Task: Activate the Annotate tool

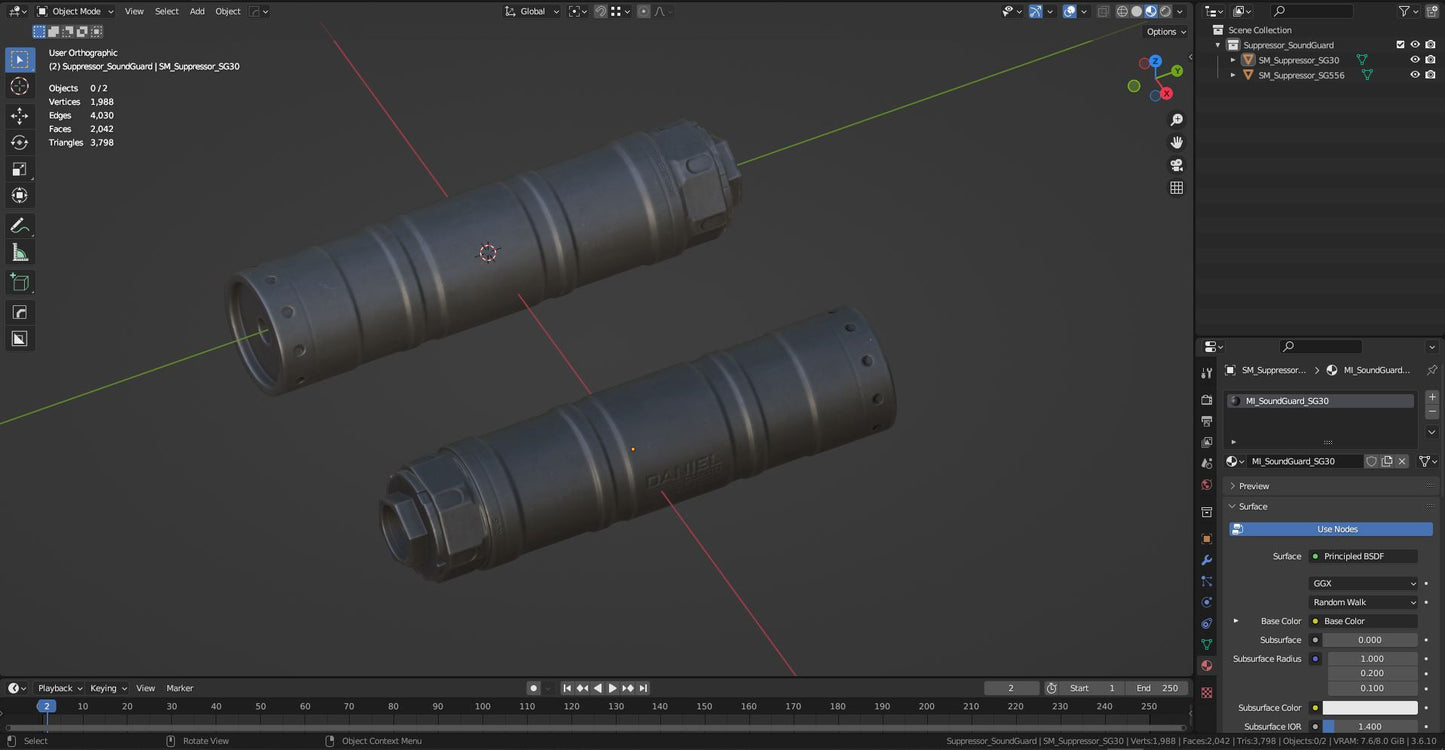Action: point(20,225)
